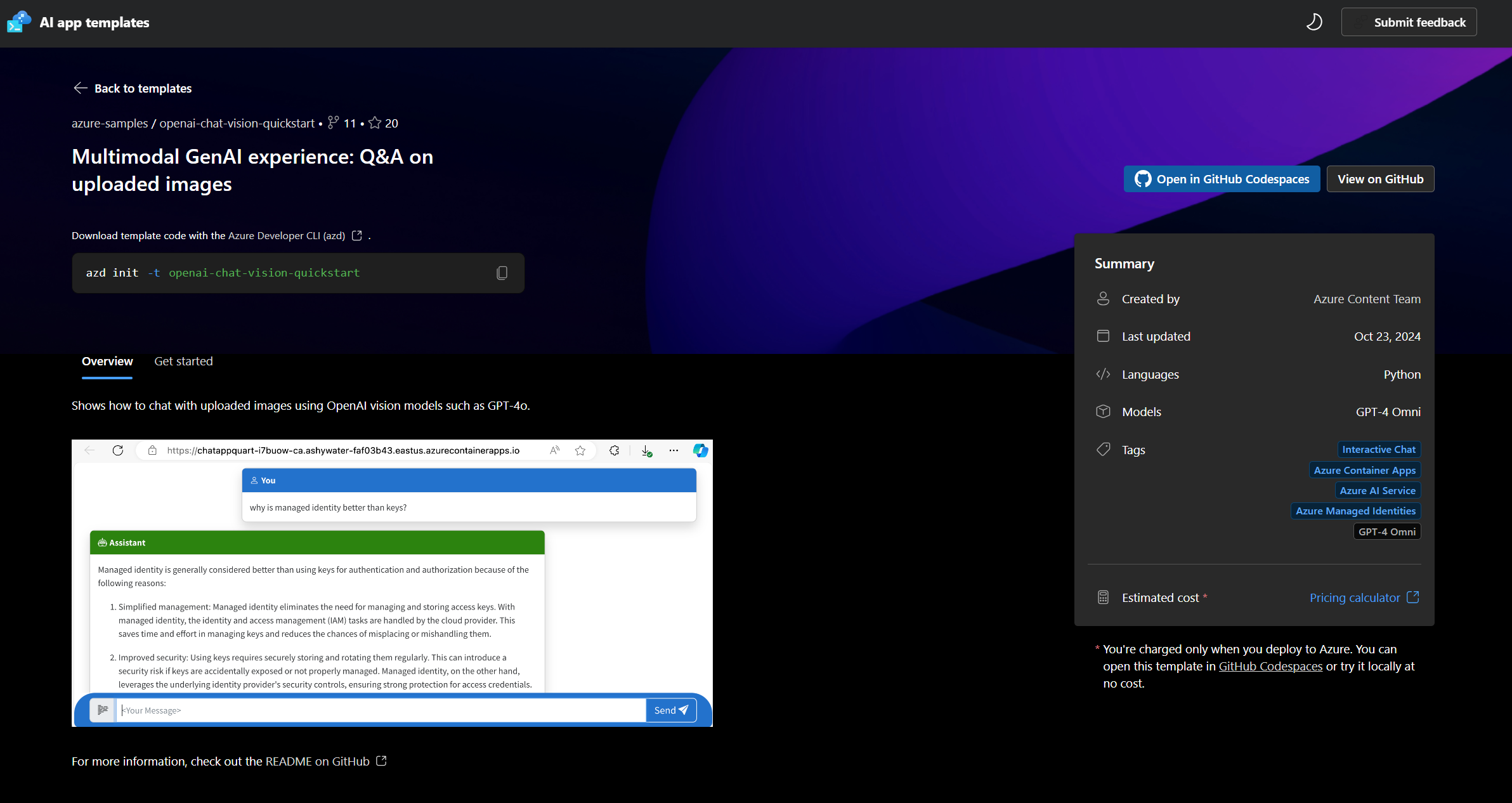The image size is (1512, 803).
Task: Open the Pricing calculator link
Action: click(x=1355, y=597)
